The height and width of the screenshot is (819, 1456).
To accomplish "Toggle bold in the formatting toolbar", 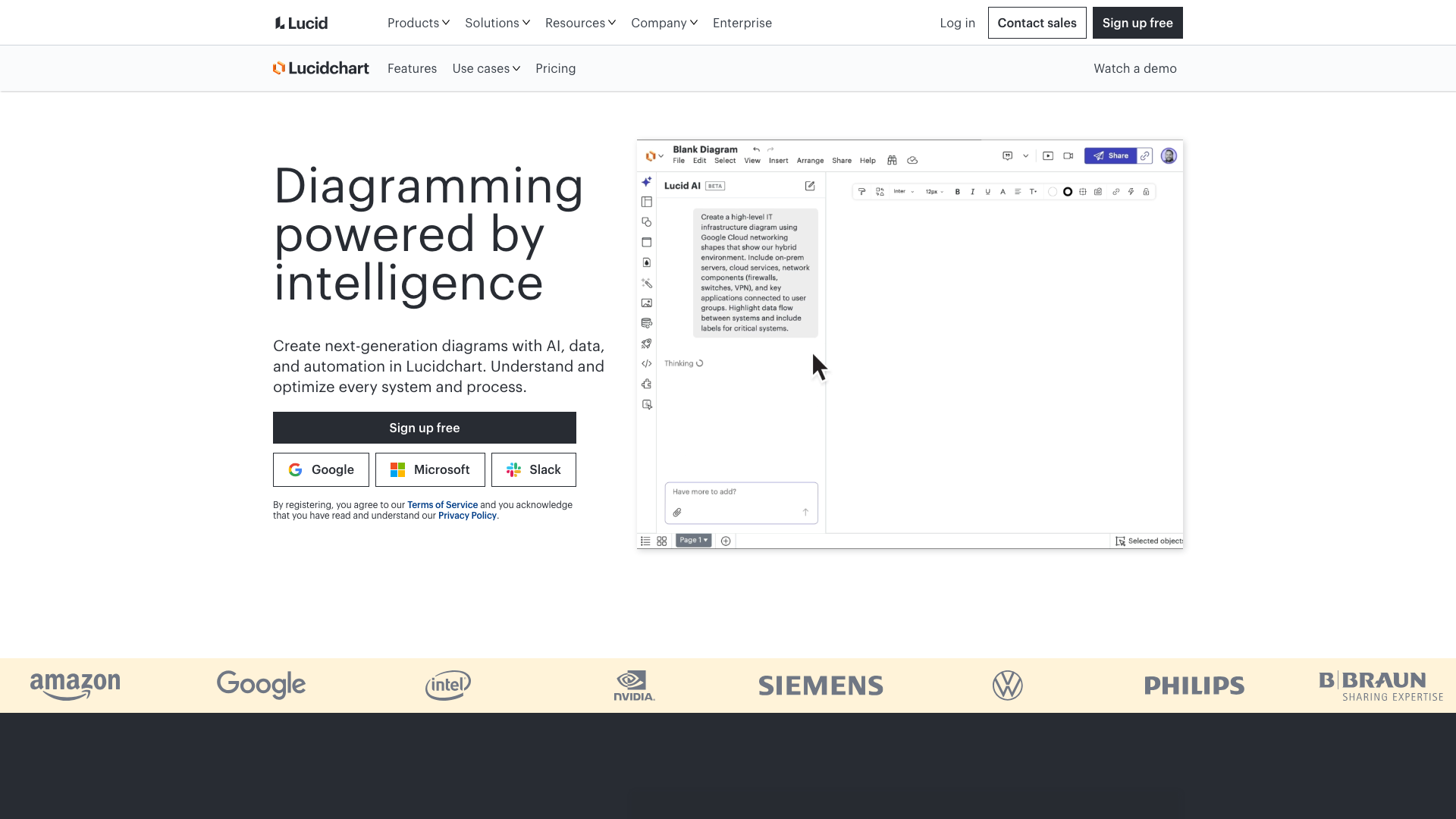I will pyautogui.click(x=958, y=192).
